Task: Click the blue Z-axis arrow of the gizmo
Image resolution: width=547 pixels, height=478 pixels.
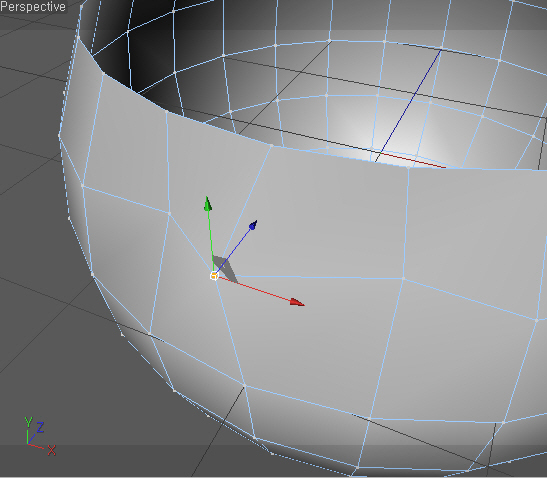Action: click(x=253, y=225)
